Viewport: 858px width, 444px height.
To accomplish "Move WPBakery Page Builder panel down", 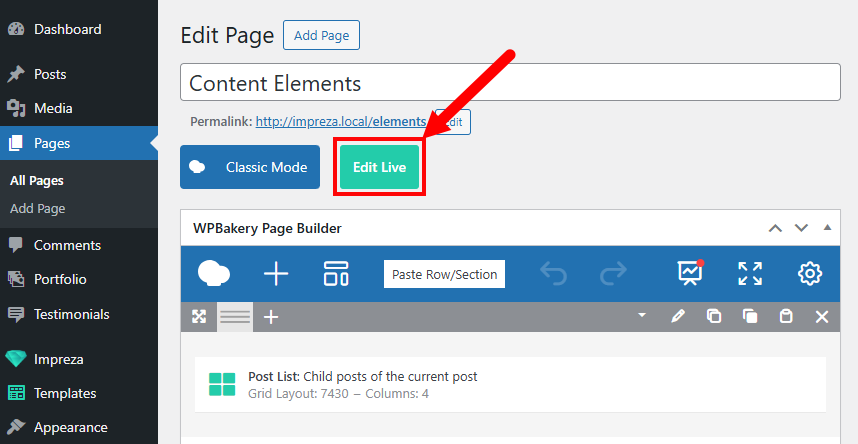I will tap(801, 228).
